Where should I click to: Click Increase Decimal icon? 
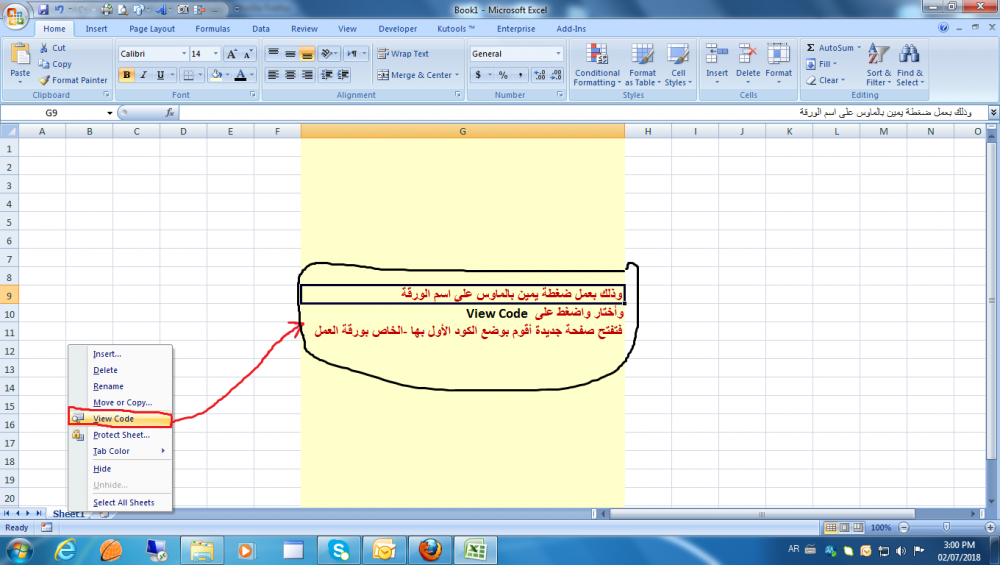click(x=540, y=75)
